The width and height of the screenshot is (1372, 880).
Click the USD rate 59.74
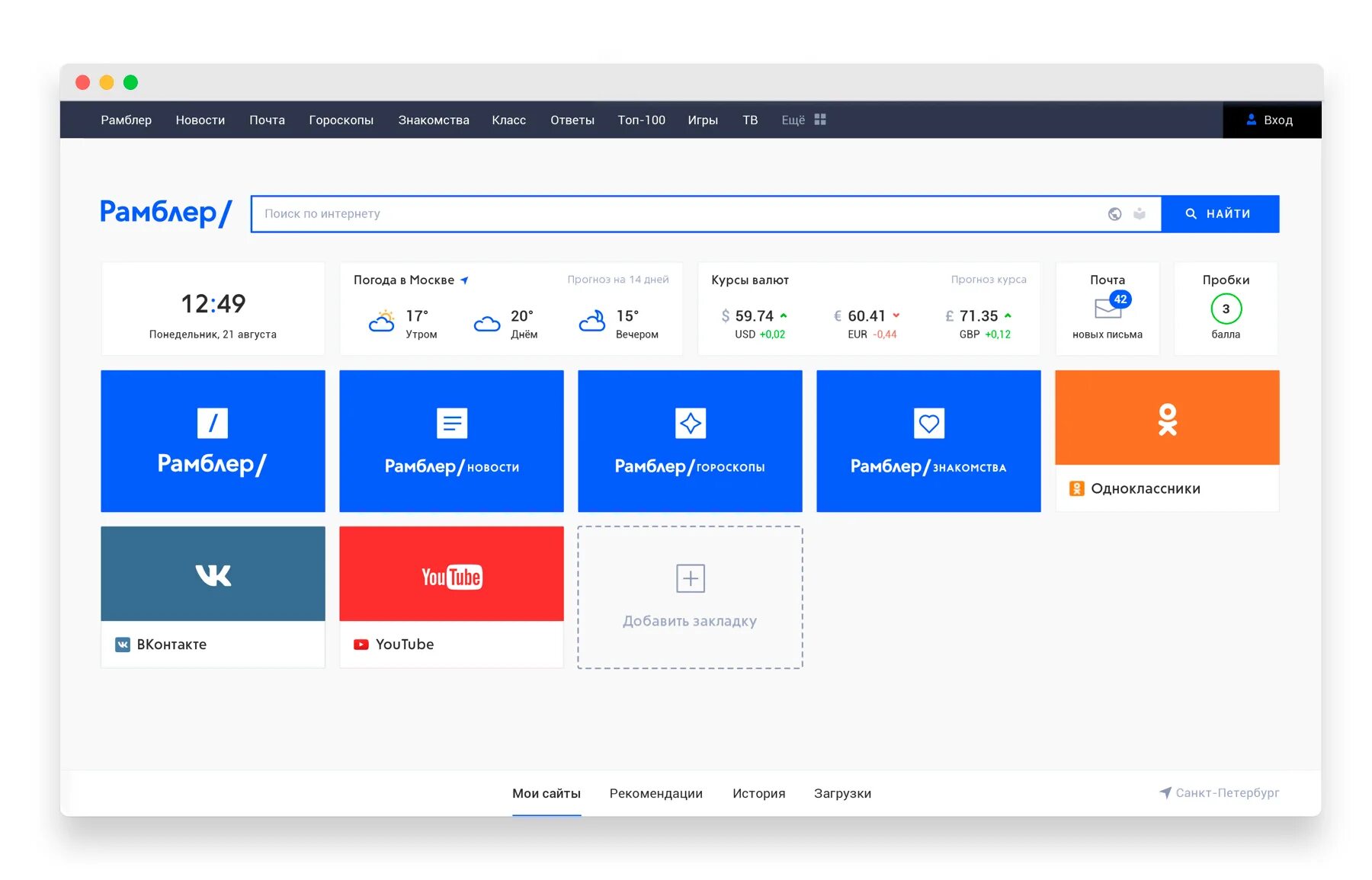click(x=754, y=315)
